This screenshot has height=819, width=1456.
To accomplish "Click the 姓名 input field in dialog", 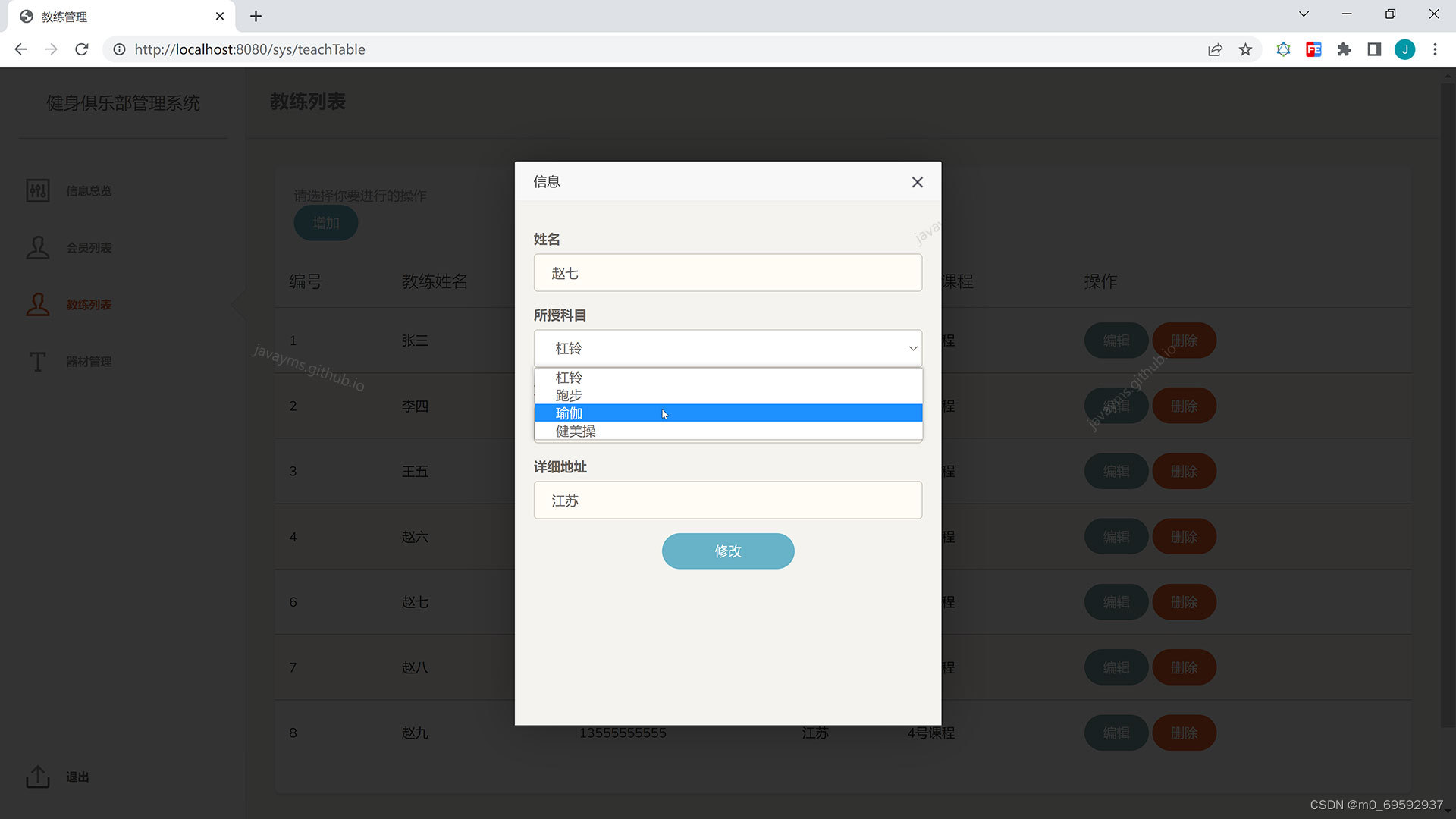I will (x=728, y=272).
